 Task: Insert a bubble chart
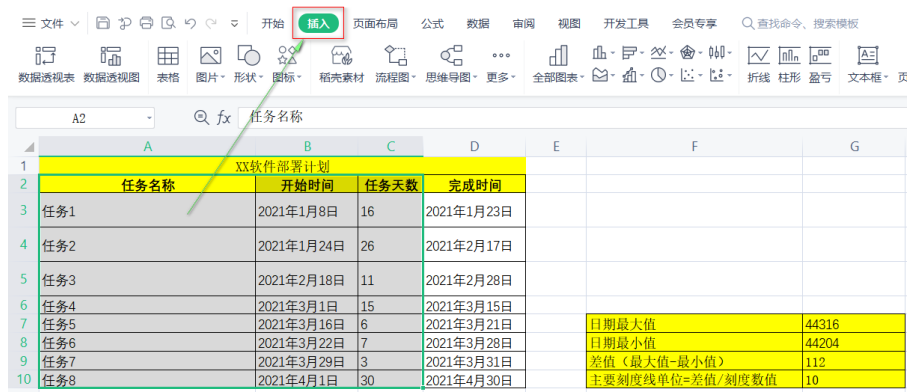(x=717, y=75)
